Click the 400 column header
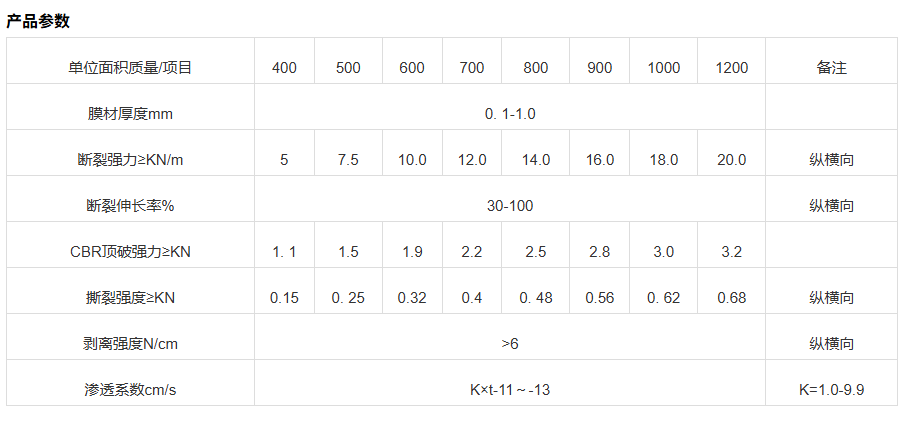The width and height of the screenshot is (902, 433). [284, 68]
